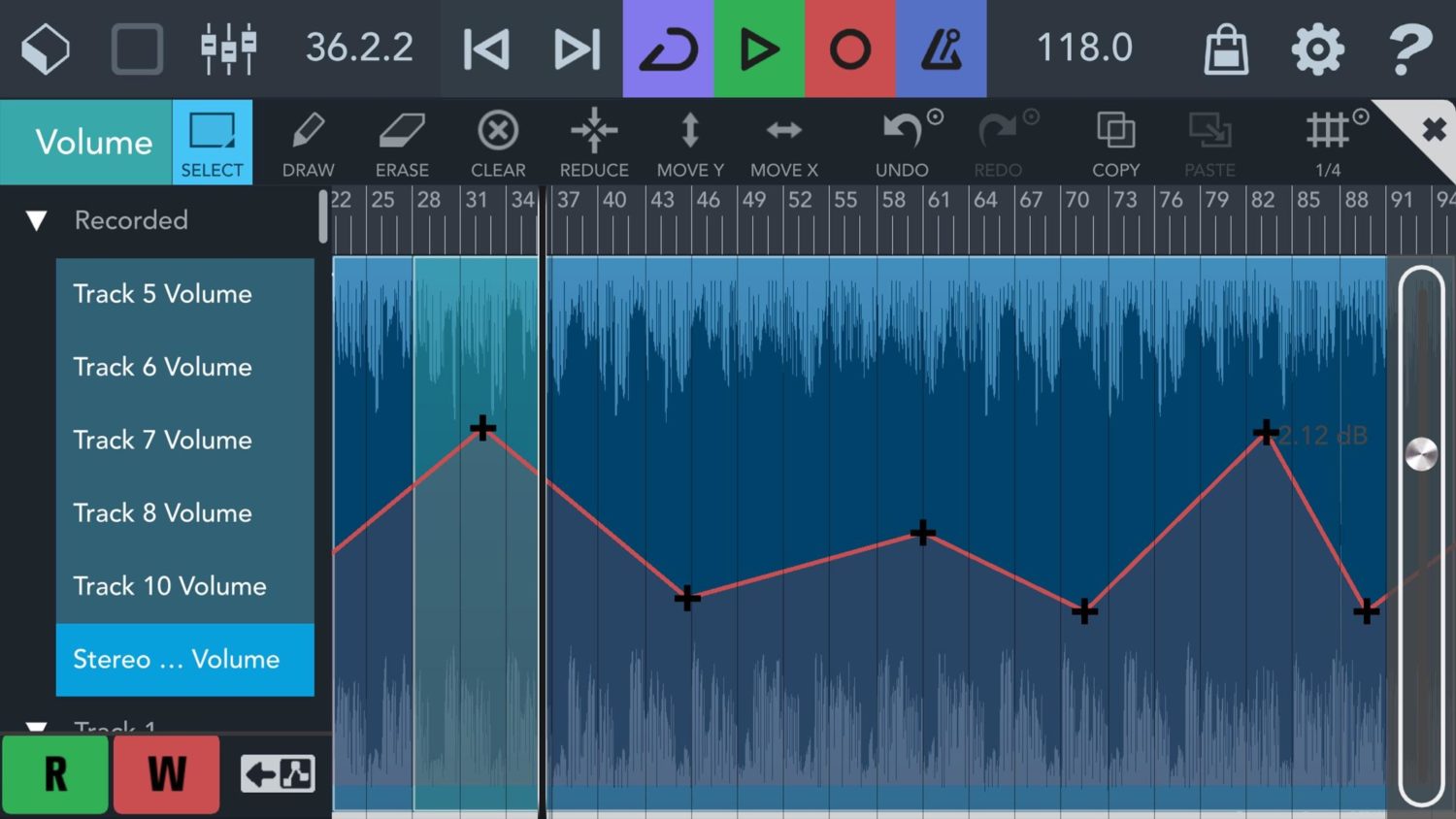Open the settings menu
The width and height of the screenshot is (1456, 819).
[x=1317, y=48]
